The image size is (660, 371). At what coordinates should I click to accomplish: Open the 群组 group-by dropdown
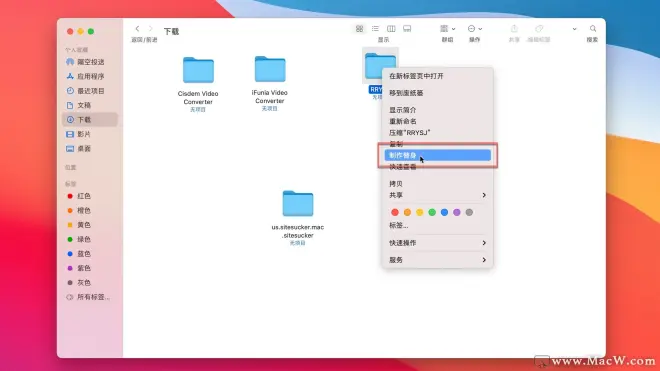(x=447, y=29)
